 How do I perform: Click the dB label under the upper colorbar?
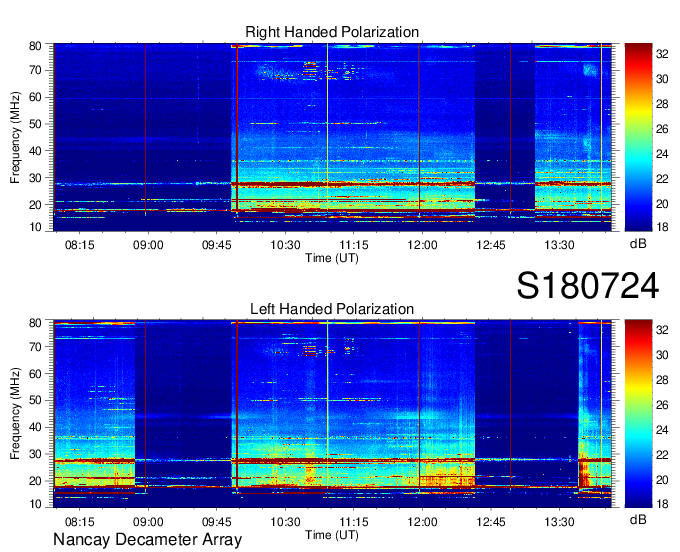coord(638,244)
